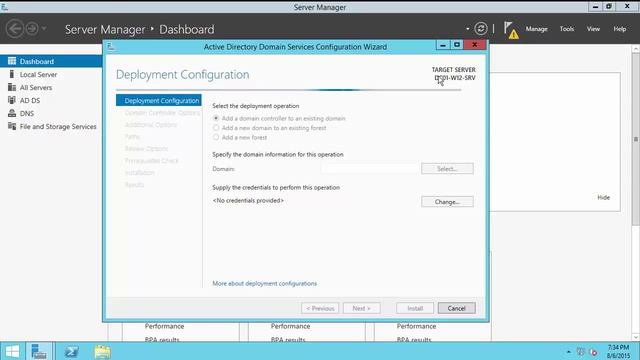The image size is (640, 360).
Task: Cancel the AD DS configuration wizard
Action: pyautogui.click(x=456, y=308)
